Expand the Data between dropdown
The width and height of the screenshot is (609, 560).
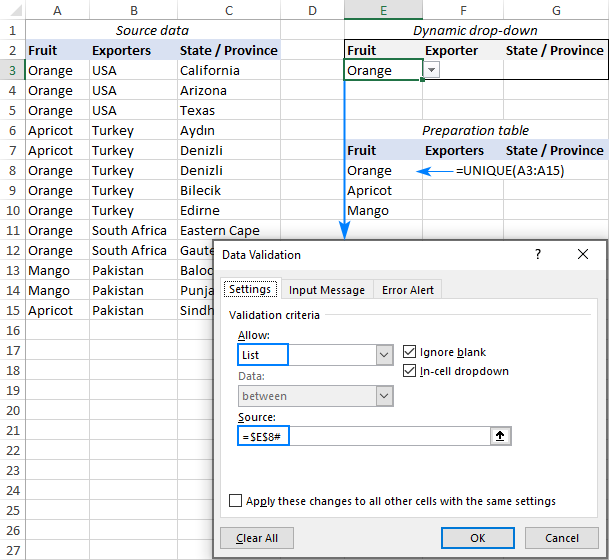tap(384, 396)
